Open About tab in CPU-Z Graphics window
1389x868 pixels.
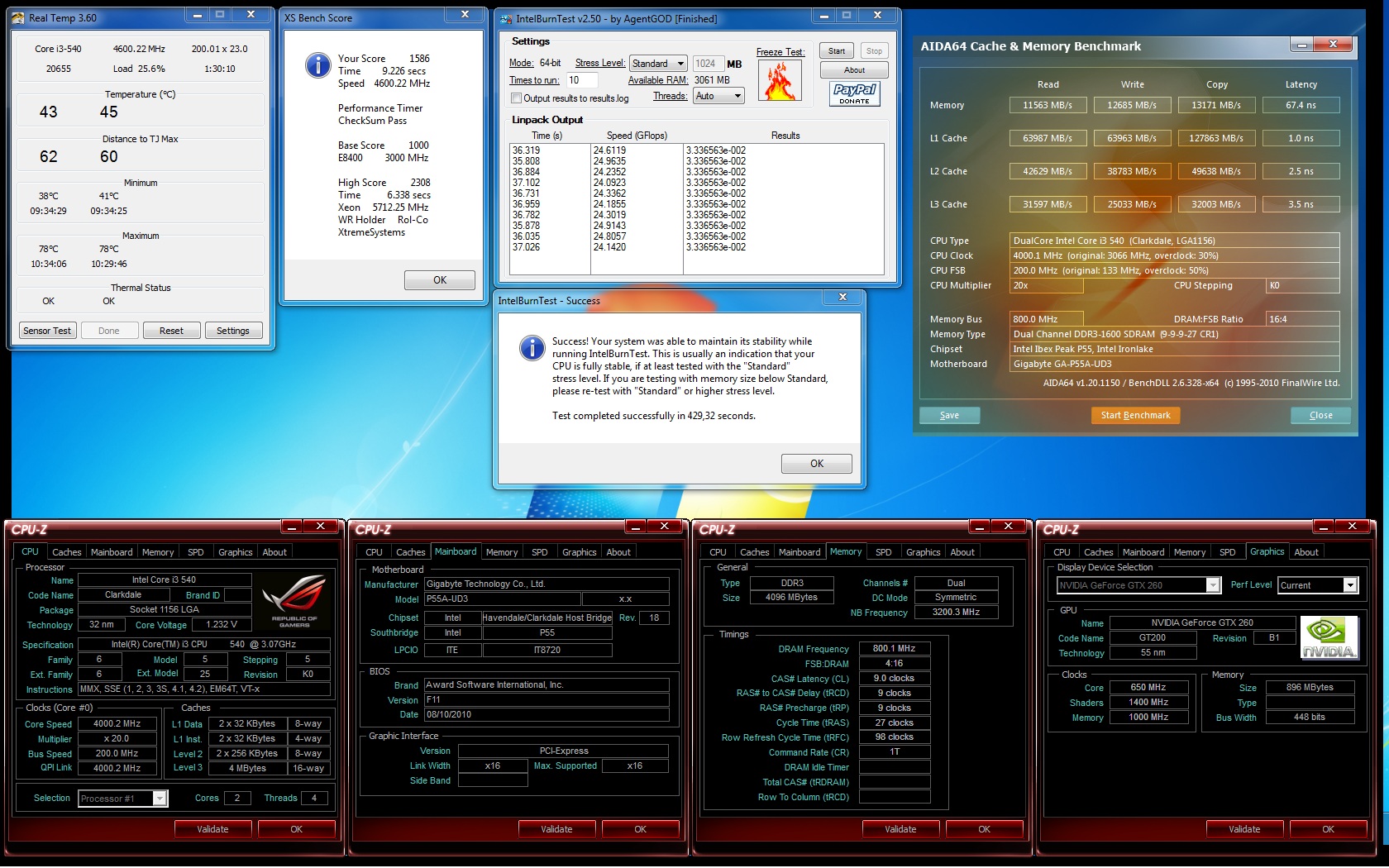pos(1306,552)
